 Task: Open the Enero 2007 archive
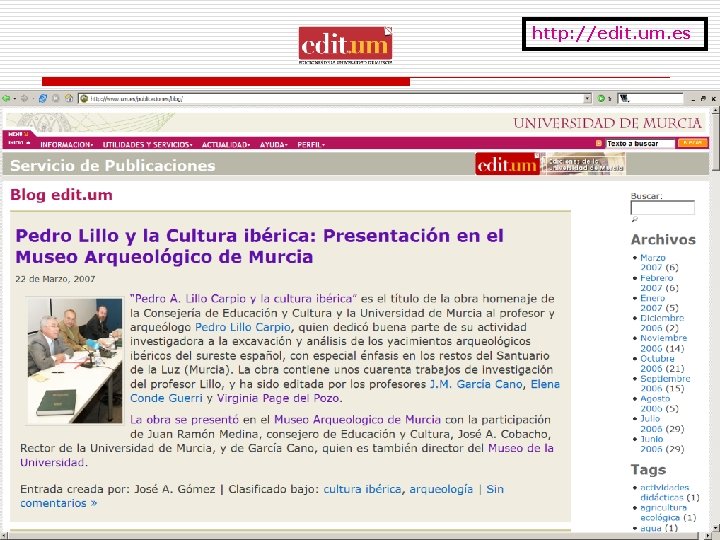[652, 303]
